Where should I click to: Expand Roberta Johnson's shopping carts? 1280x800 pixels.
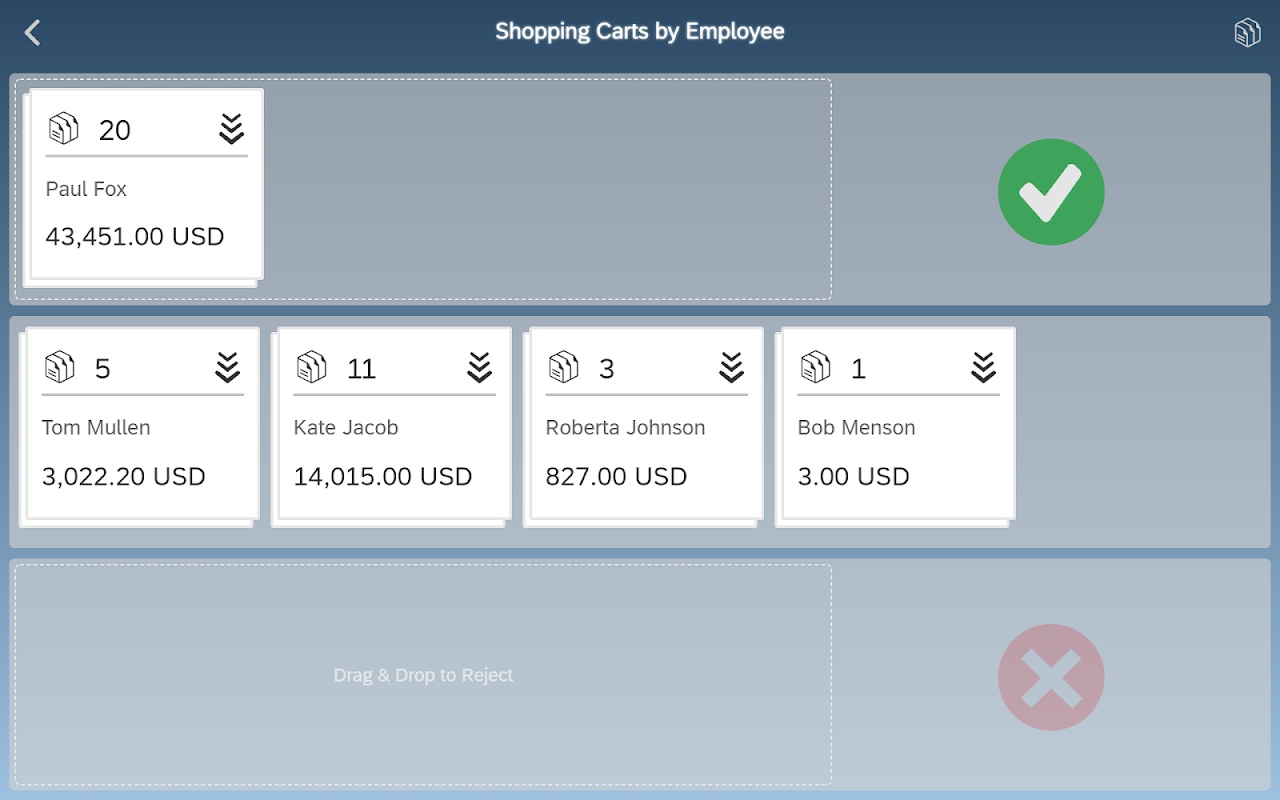coord(731,368)
